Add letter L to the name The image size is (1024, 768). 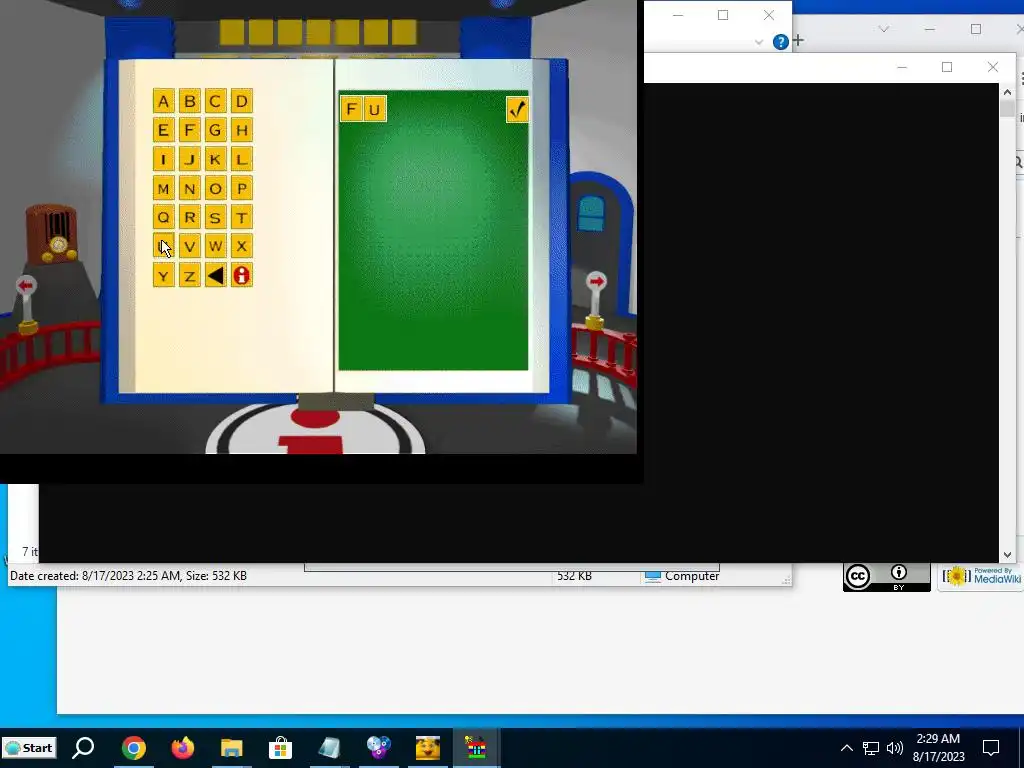[x=242, y=159]
